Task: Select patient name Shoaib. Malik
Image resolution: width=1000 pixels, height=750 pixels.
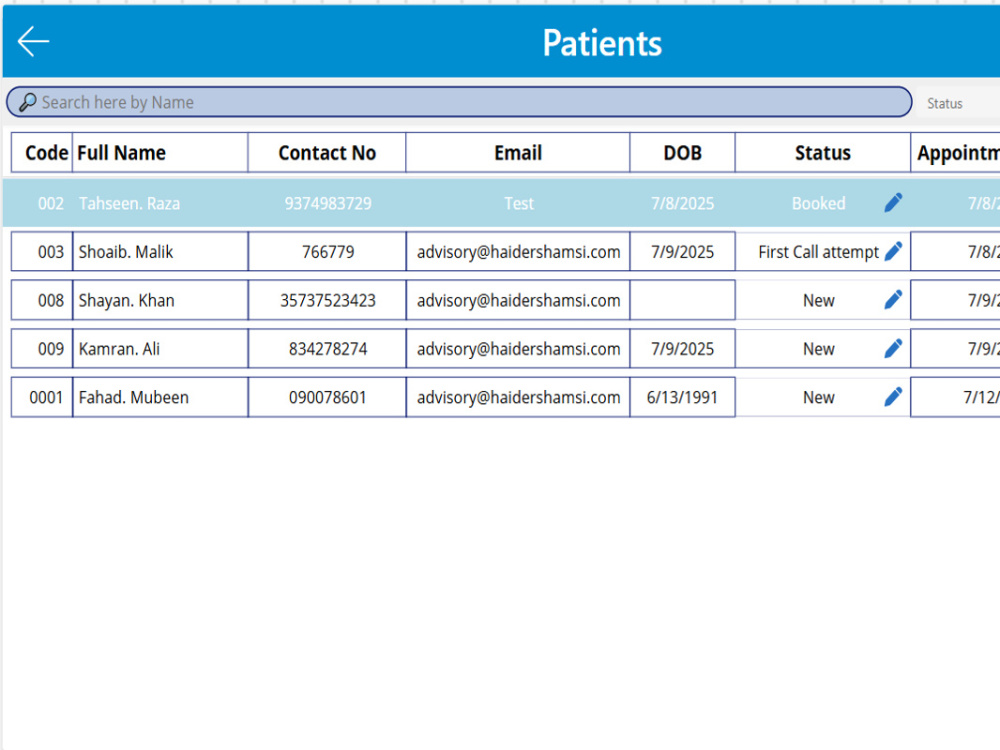Action: click(x=126, y=252)
